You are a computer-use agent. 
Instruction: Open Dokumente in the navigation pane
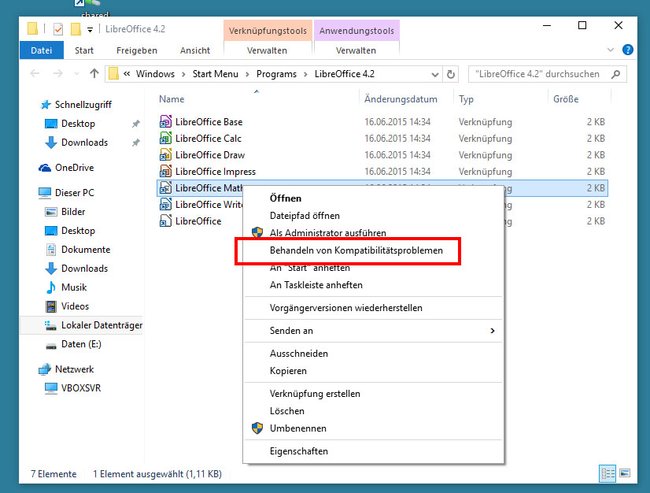pyautogui.click(x=85, y=249)
